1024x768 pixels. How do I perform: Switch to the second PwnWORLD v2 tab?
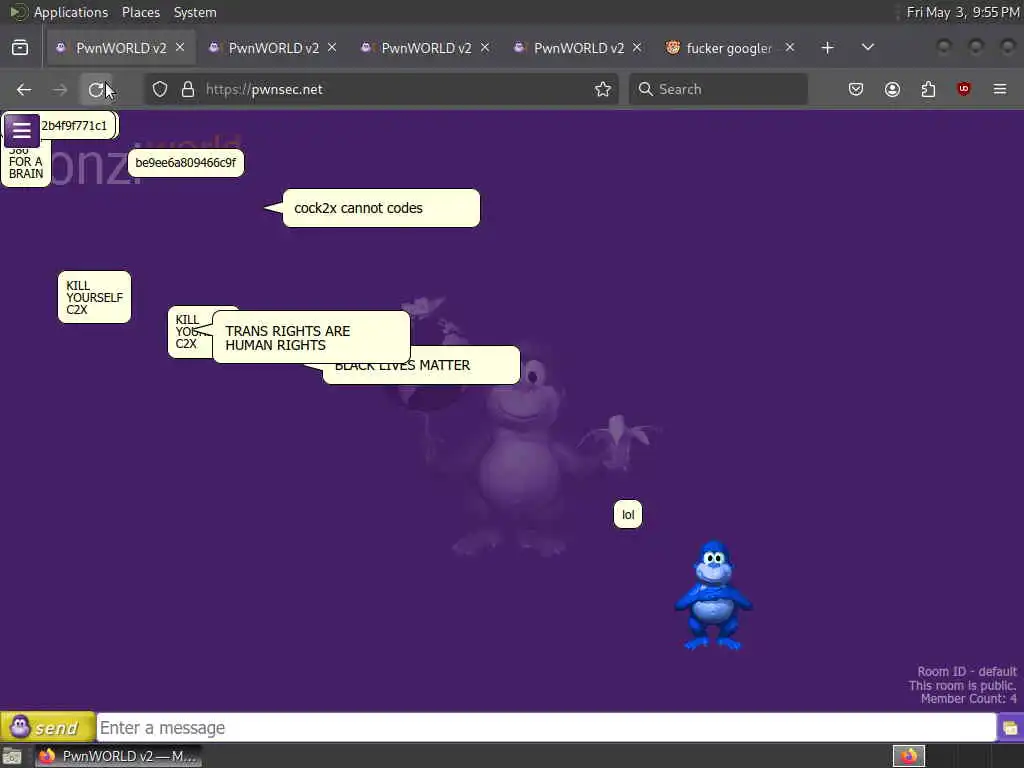274,48
